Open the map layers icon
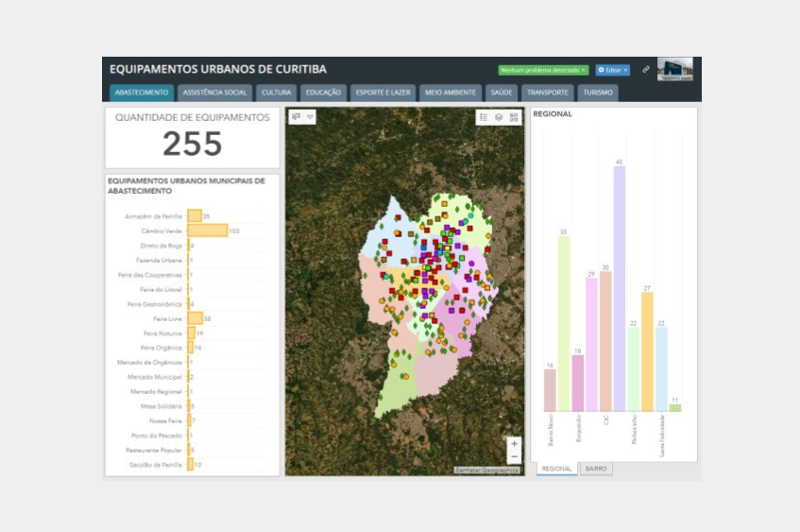 point(499,117)
